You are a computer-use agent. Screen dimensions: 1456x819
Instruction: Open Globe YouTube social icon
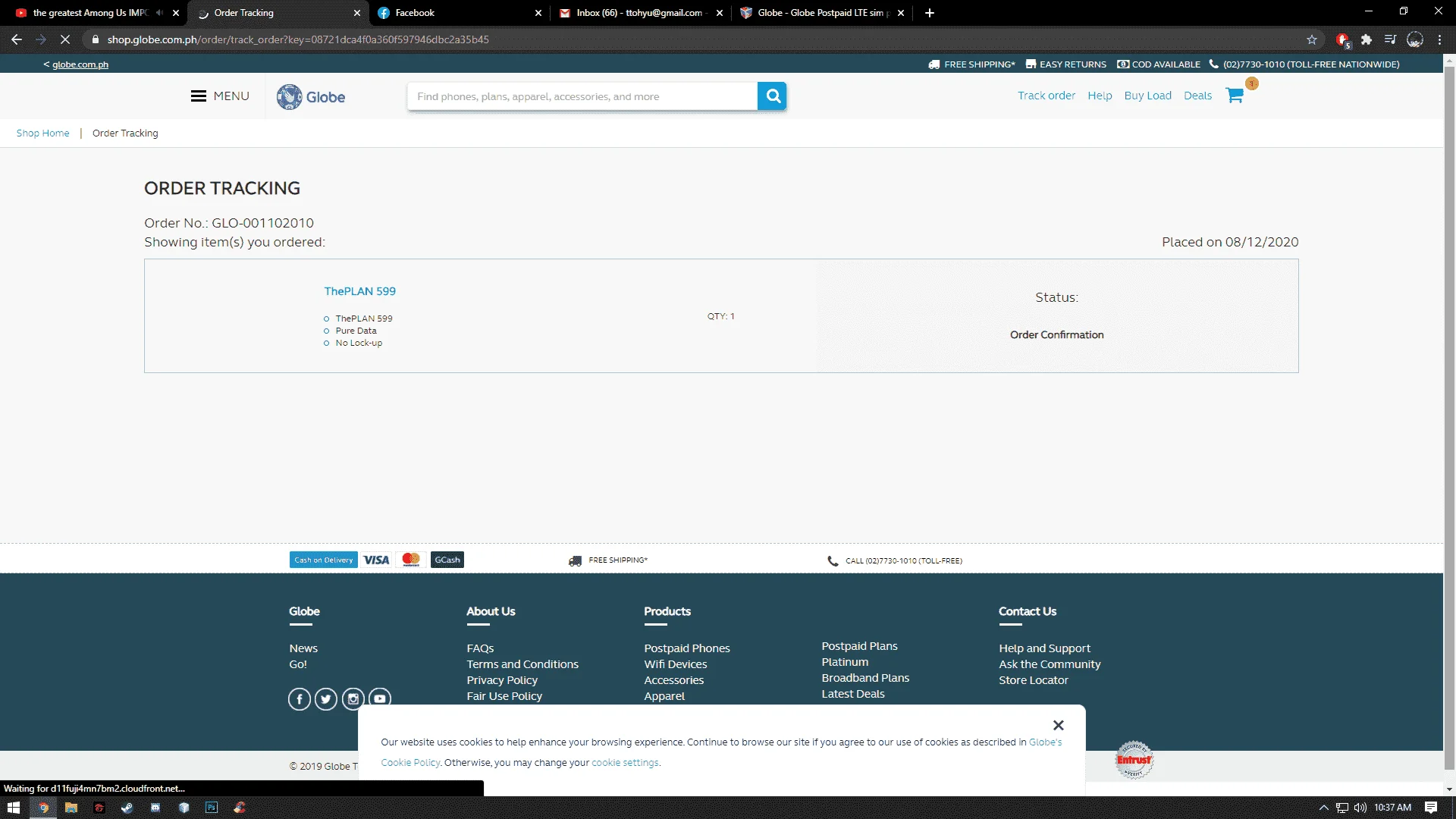(380, 698)
